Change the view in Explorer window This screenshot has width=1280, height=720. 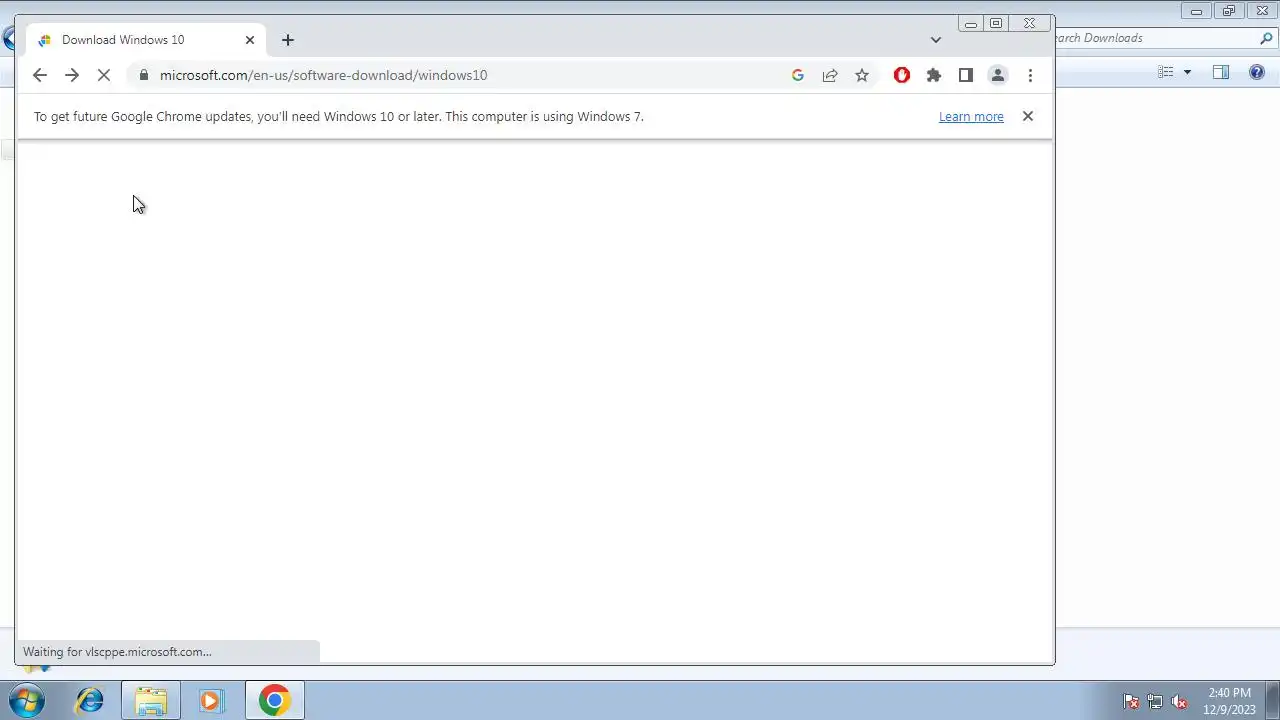pyautogui.click(x=1166, y=72)
